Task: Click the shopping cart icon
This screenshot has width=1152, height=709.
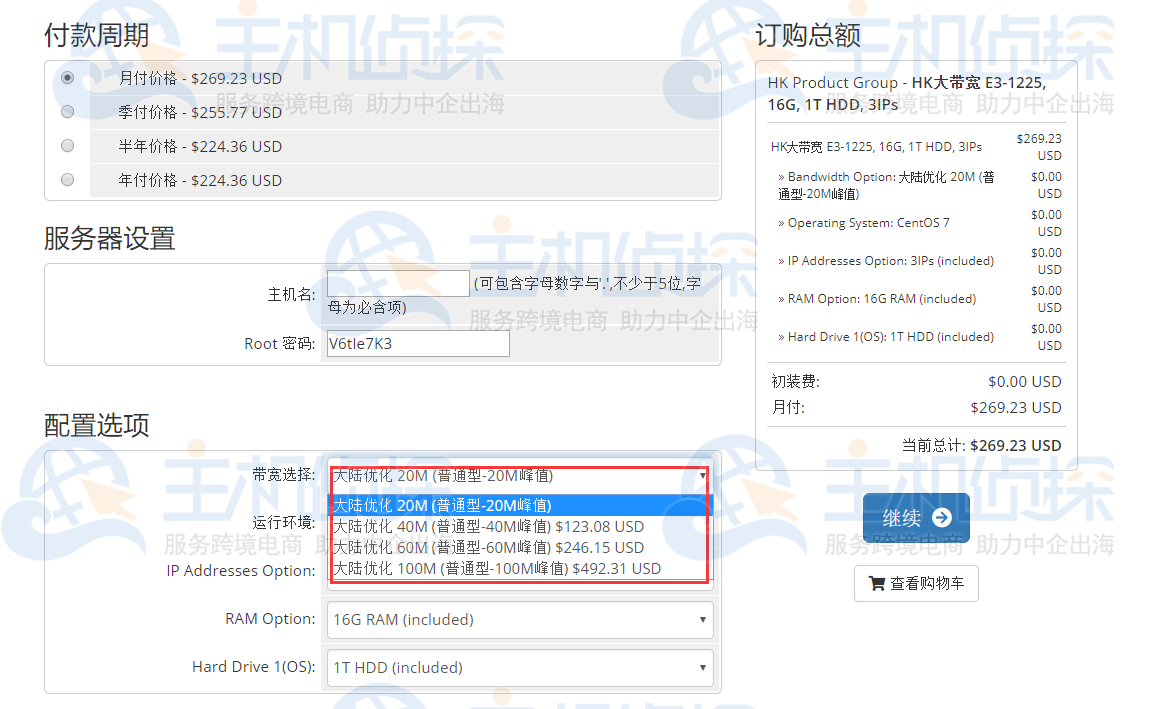Action: [876, 583]
